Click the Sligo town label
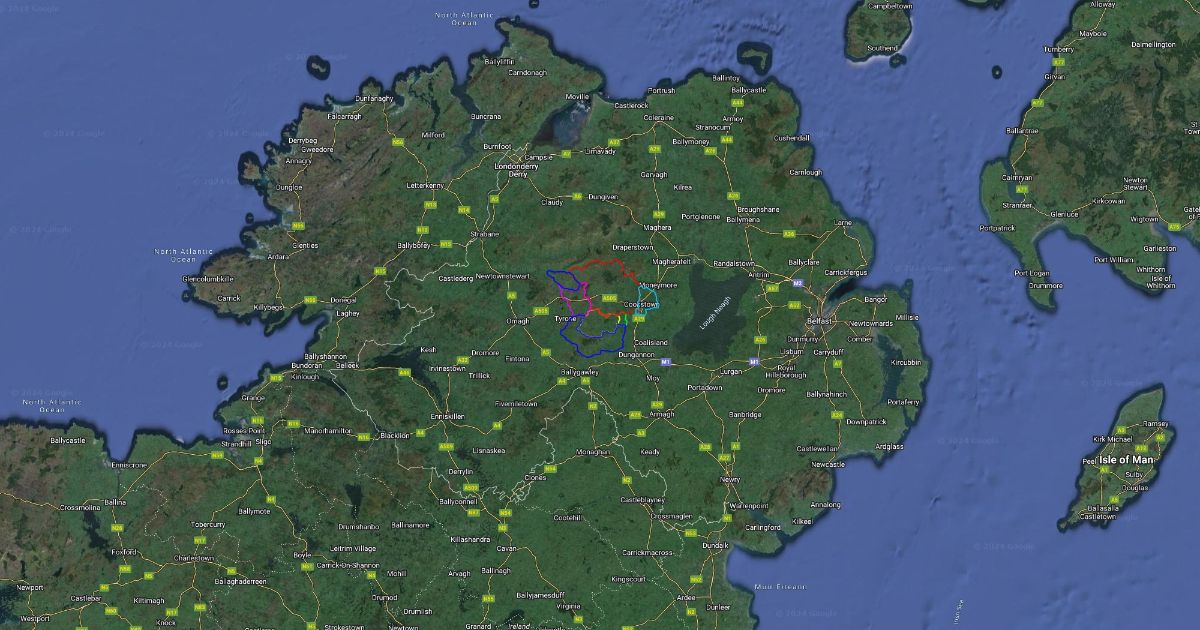This screenshot has width=1200, height=630. pyautogui.click(x=263, y=441)
